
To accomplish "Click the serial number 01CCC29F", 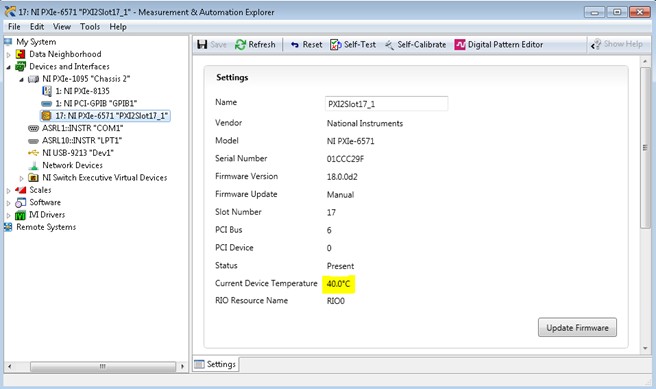I will [x=345, y=159].
